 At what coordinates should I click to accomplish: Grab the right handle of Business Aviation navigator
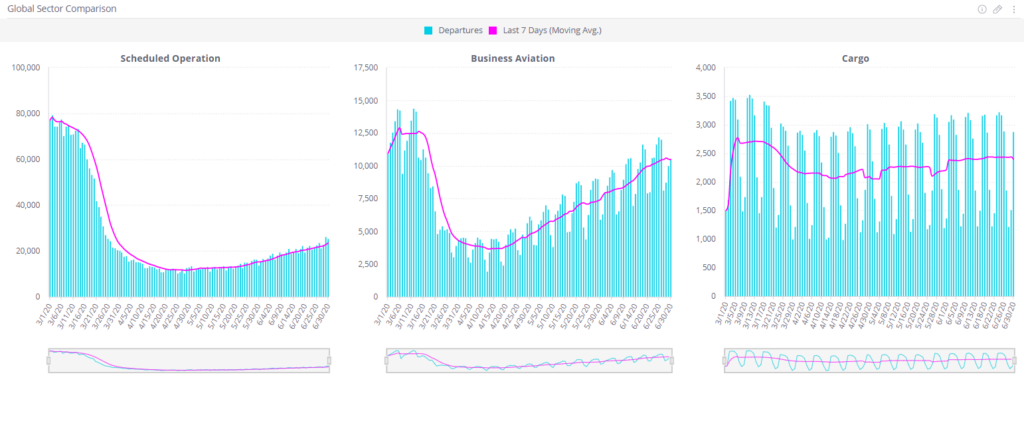click(x=672, y=360)
